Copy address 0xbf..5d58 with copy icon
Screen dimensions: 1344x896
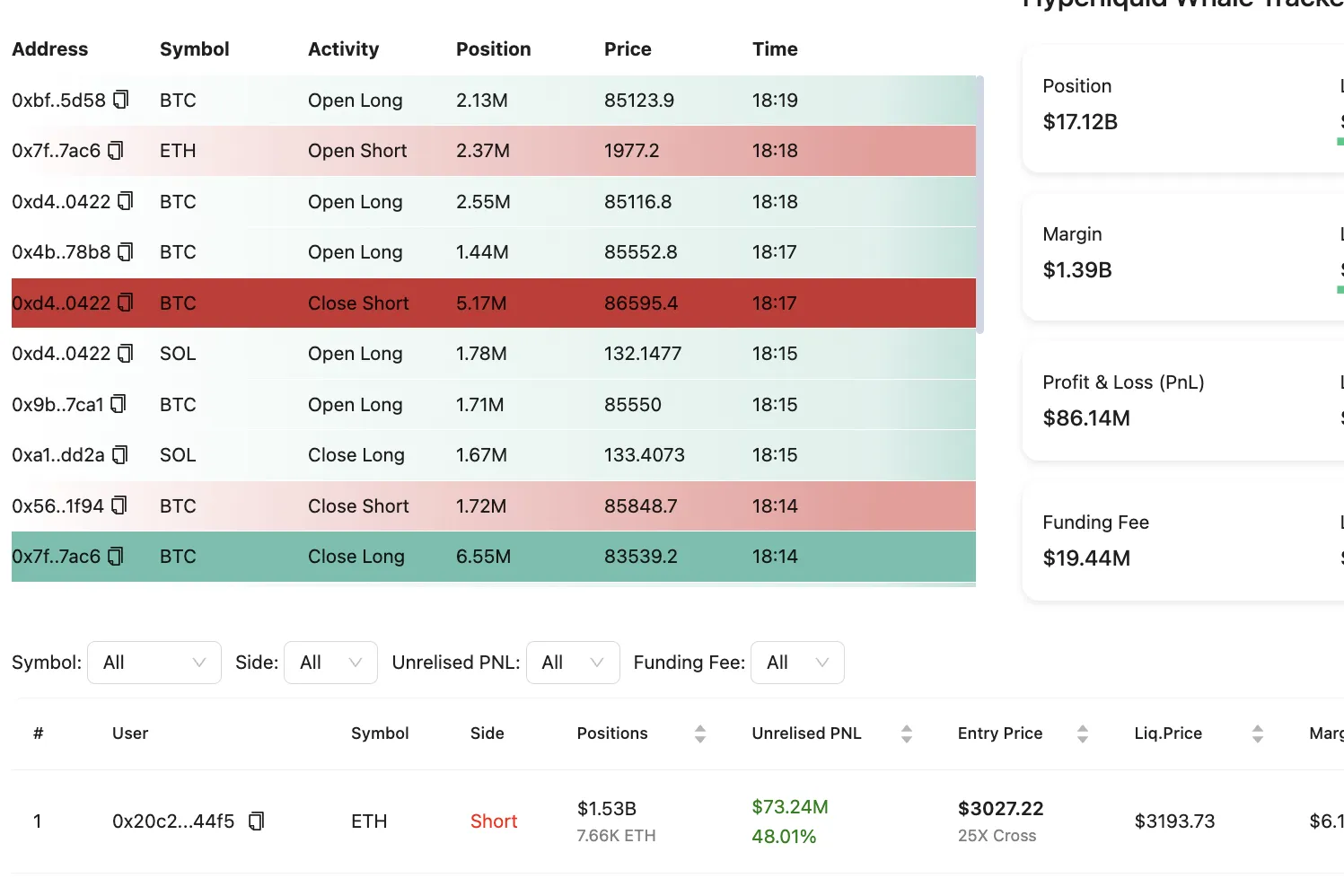121,100
